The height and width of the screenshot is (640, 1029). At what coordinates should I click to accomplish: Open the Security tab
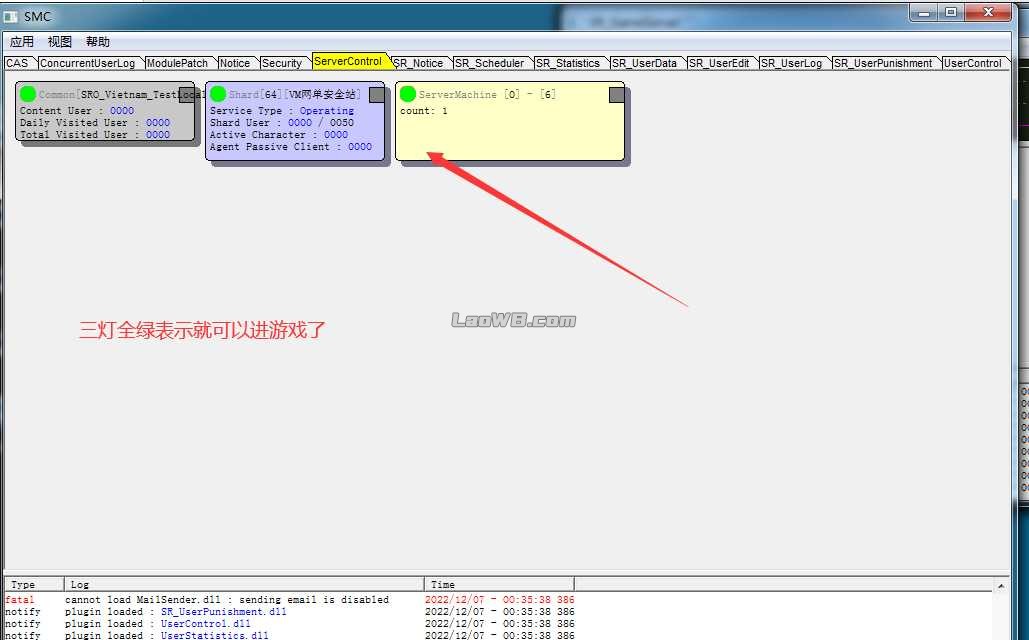(x=281, y=63)
